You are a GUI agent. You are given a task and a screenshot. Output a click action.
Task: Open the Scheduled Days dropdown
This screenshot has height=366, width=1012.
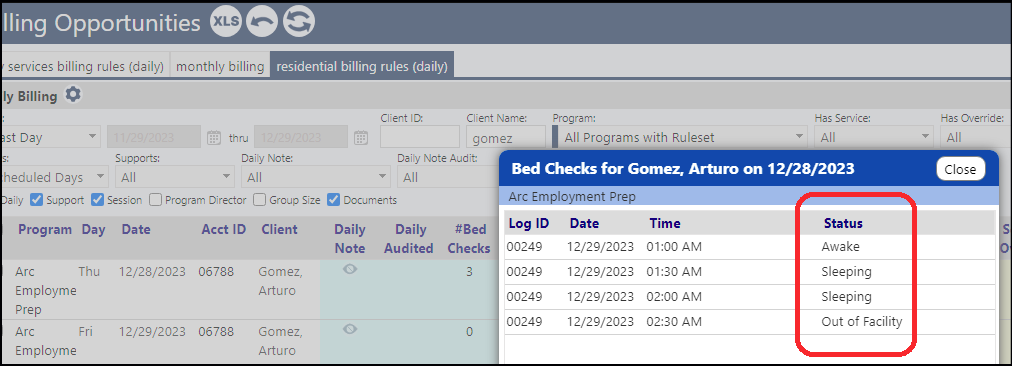[x=54, y=176]
